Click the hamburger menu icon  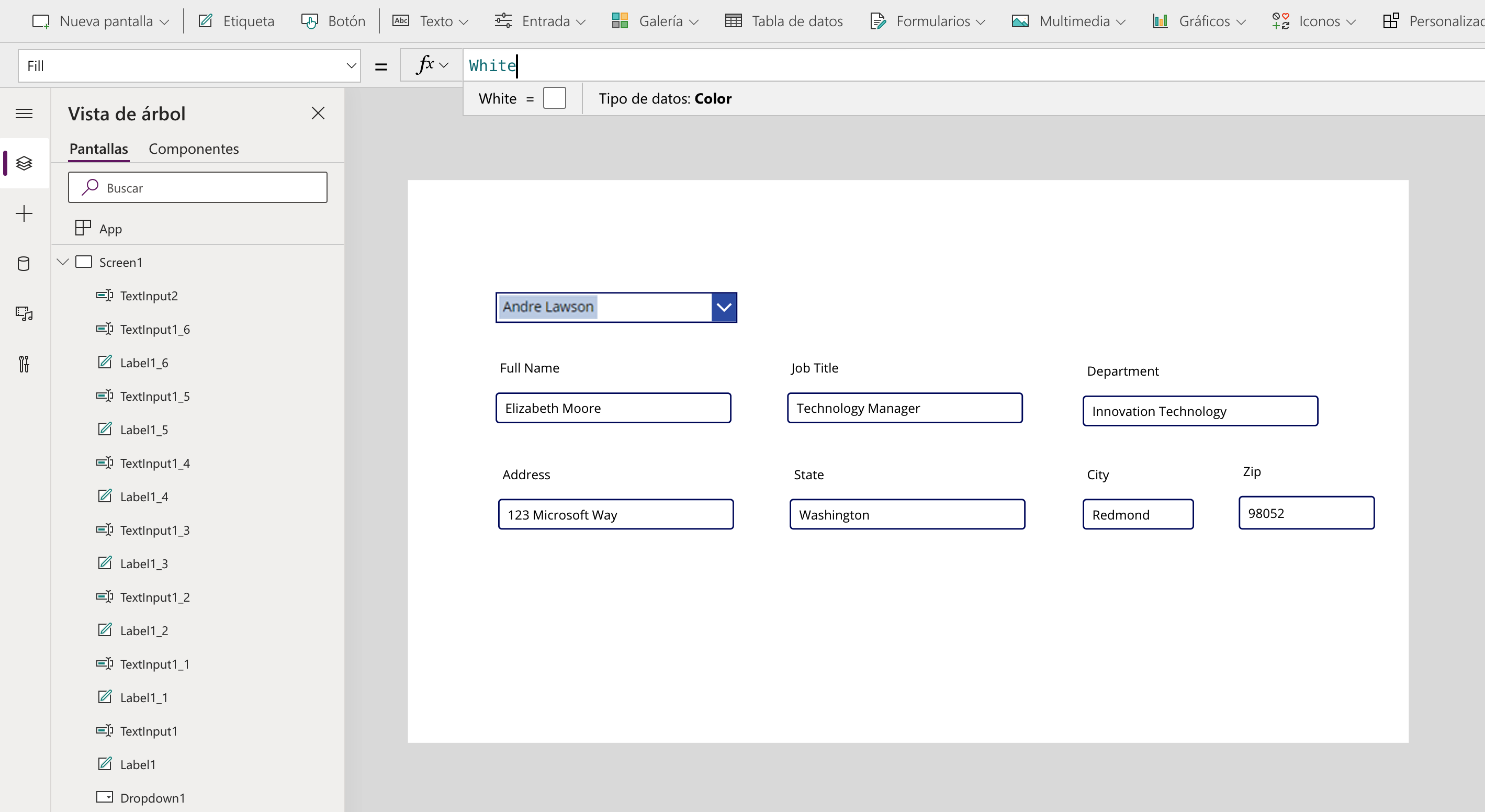click(24, 114)
